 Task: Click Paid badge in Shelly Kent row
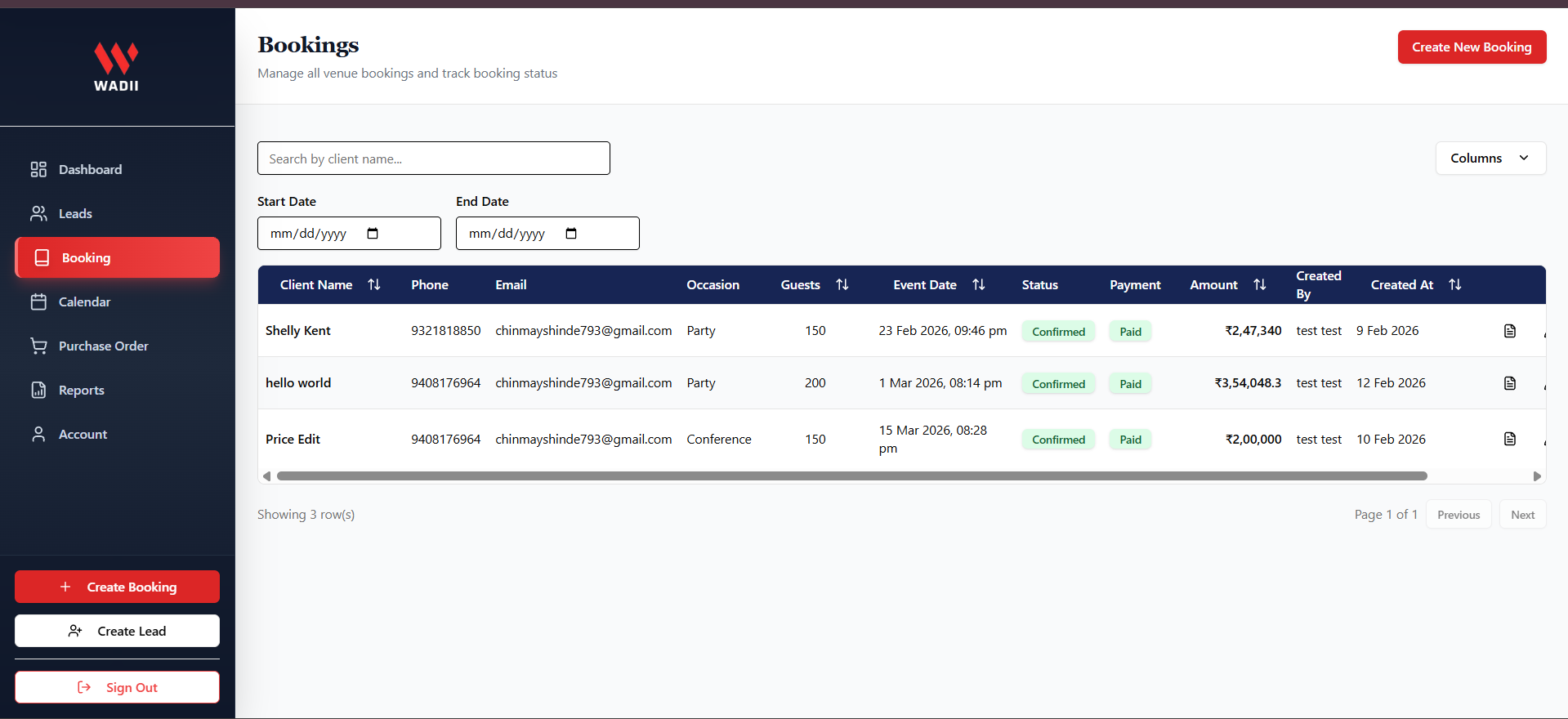1130,331
